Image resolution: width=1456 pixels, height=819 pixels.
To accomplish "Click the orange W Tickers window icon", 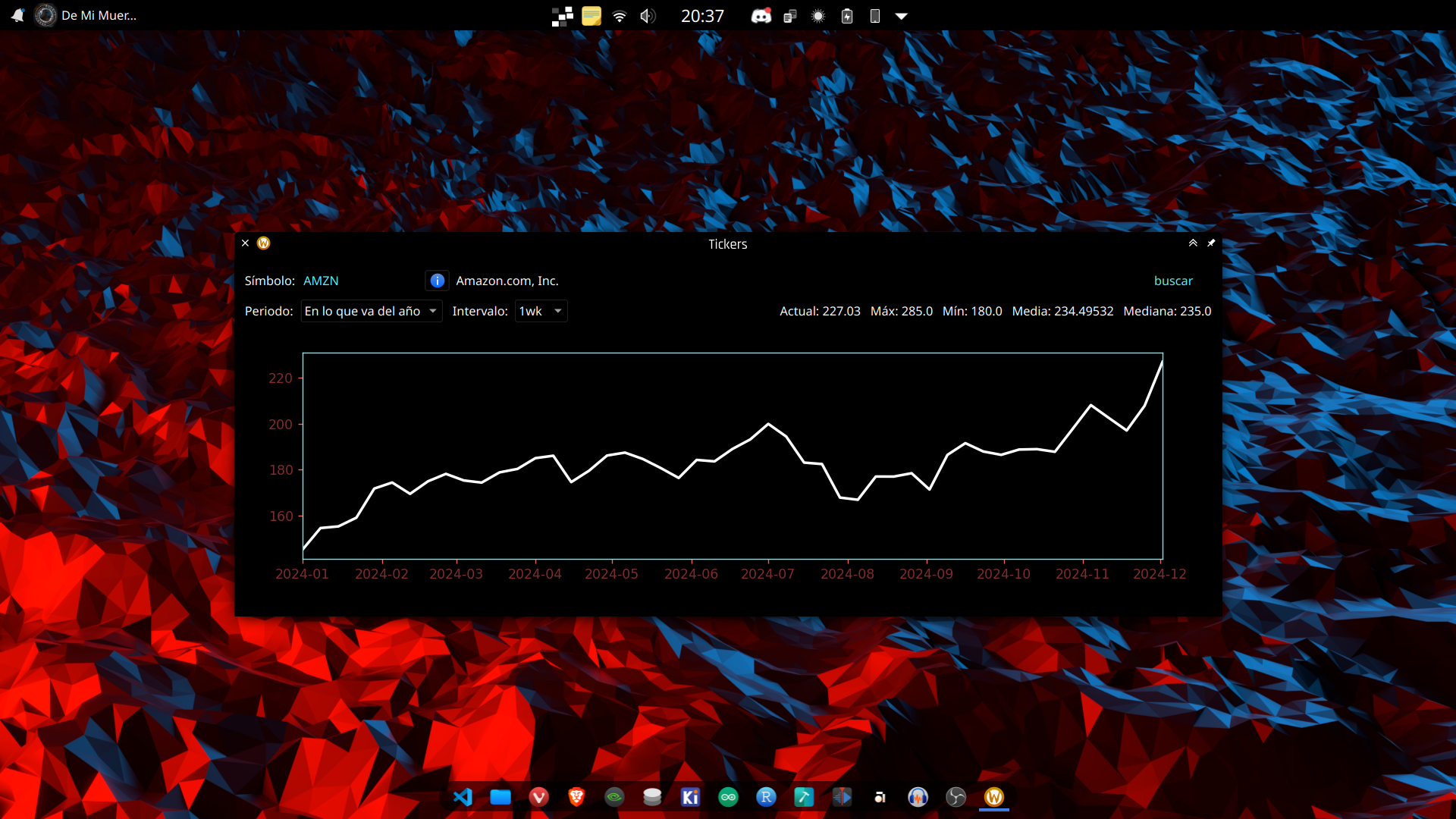I will tap(263, 243).
